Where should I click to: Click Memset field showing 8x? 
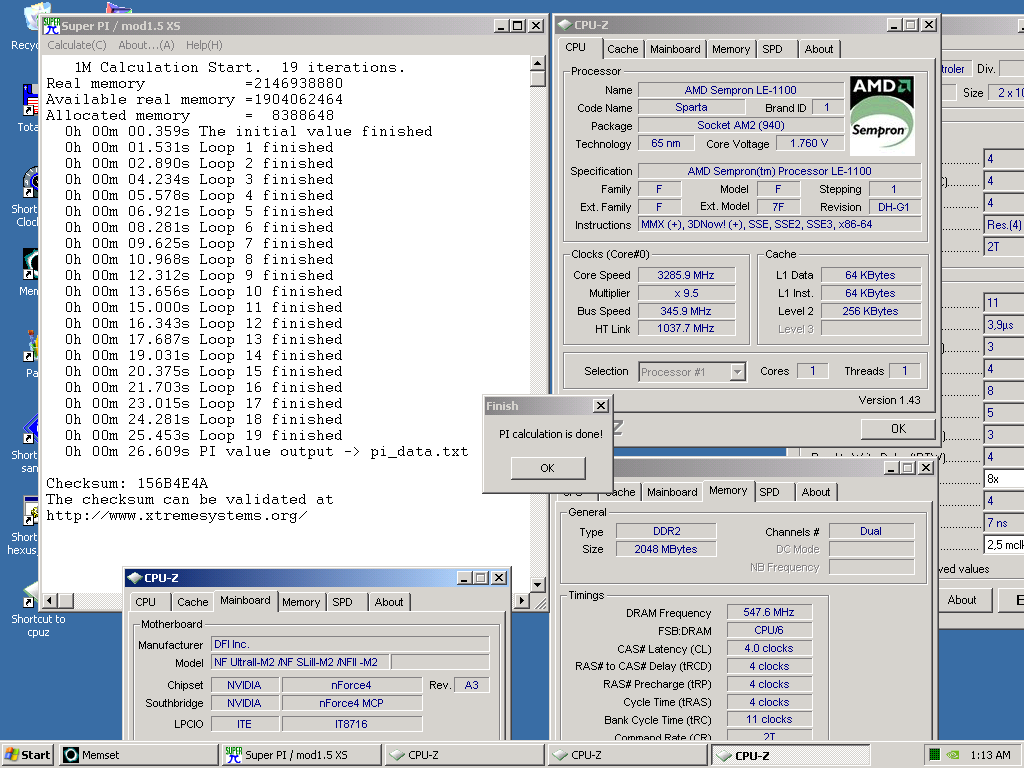coord(1004,479)
